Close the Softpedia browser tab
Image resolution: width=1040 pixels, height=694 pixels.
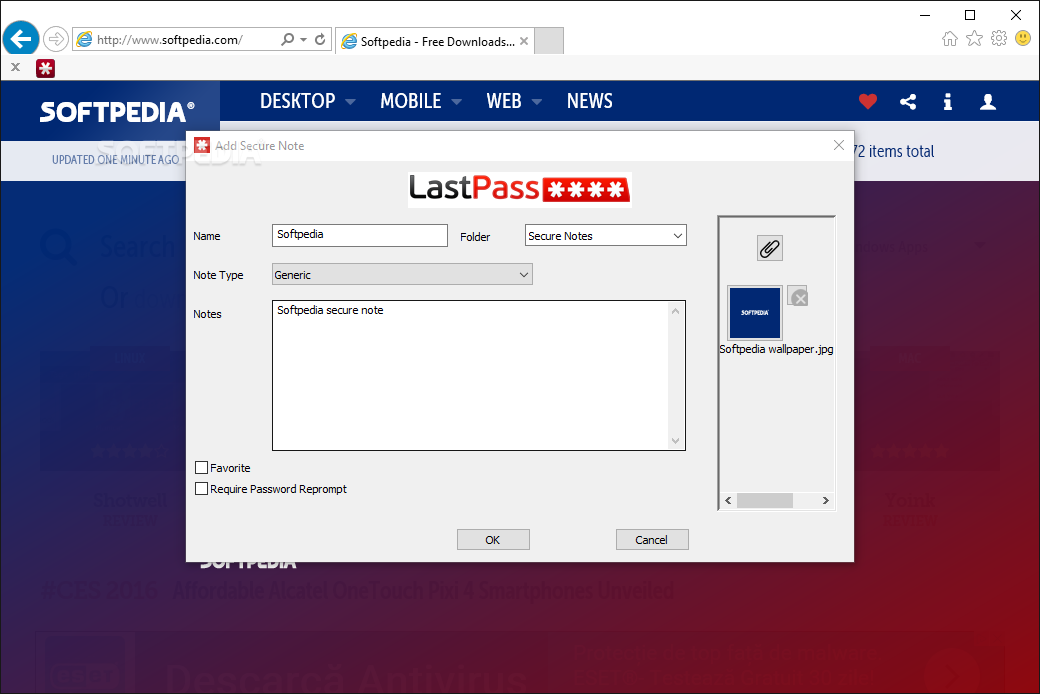[524, 41]
